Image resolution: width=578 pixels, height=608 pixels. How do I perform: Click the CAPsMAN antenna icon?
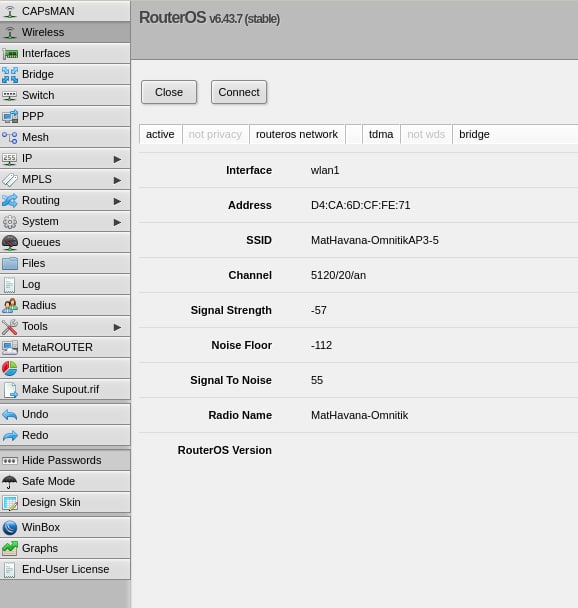coord(10,11)
